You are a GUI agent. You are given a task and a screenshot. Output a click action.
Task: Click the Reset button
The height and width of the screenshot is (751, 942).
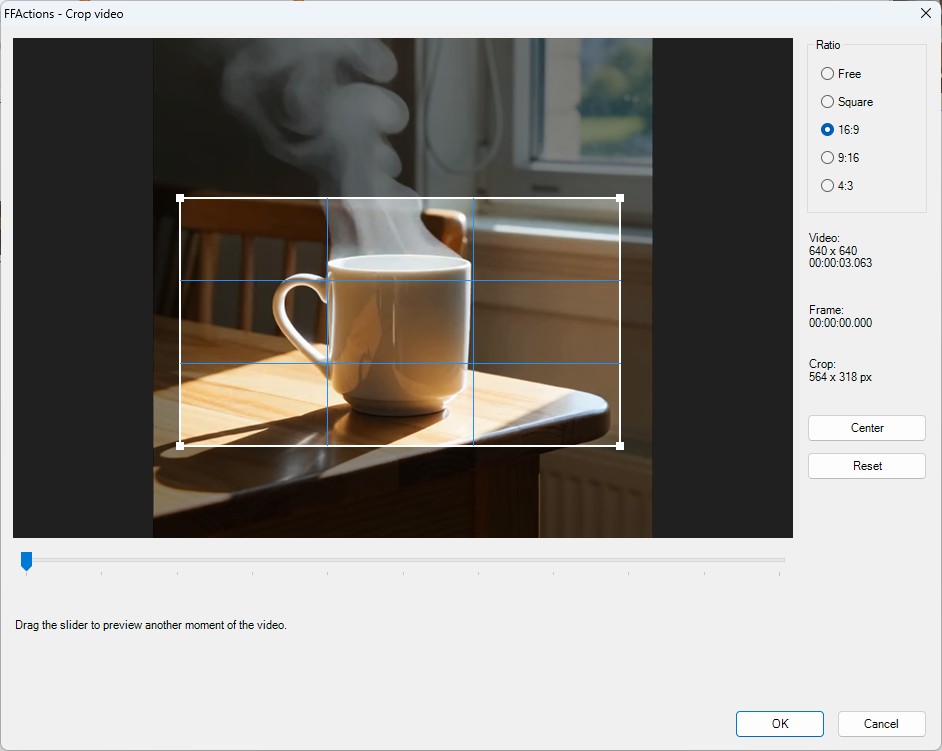tap(866, 466)
